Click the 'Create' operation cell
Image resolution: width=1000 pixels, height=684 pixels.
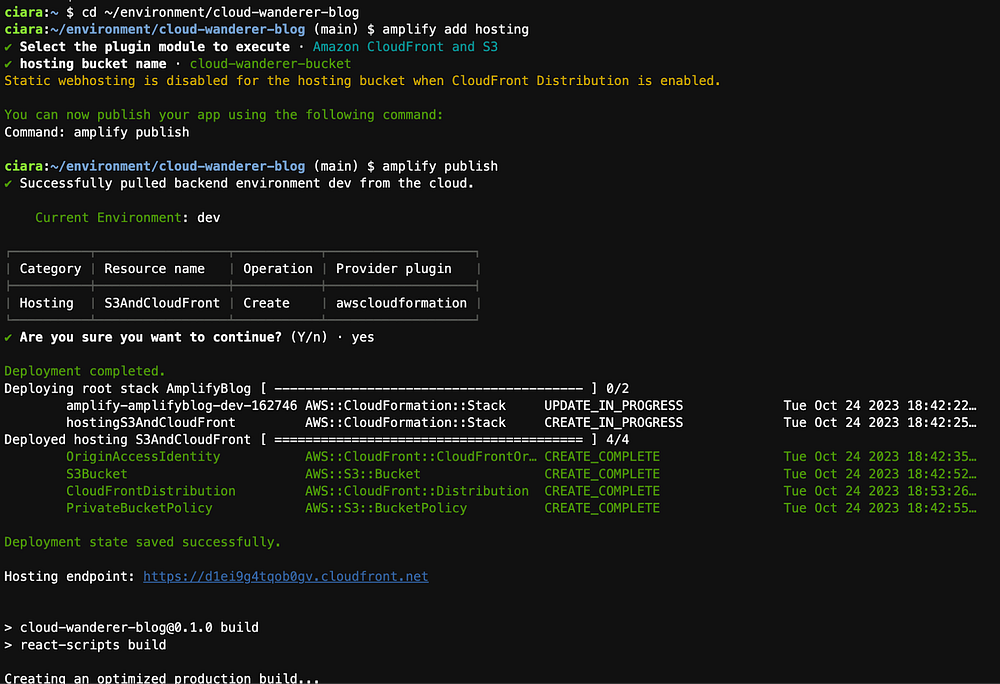[266, 303]
